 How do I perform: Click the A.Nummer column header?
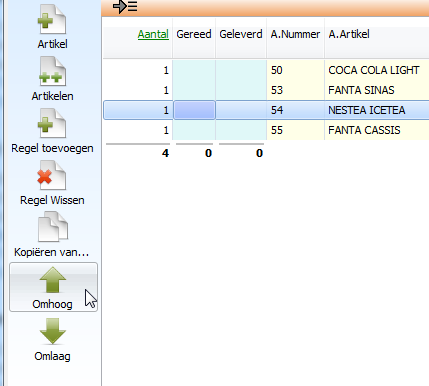[295, 34]
